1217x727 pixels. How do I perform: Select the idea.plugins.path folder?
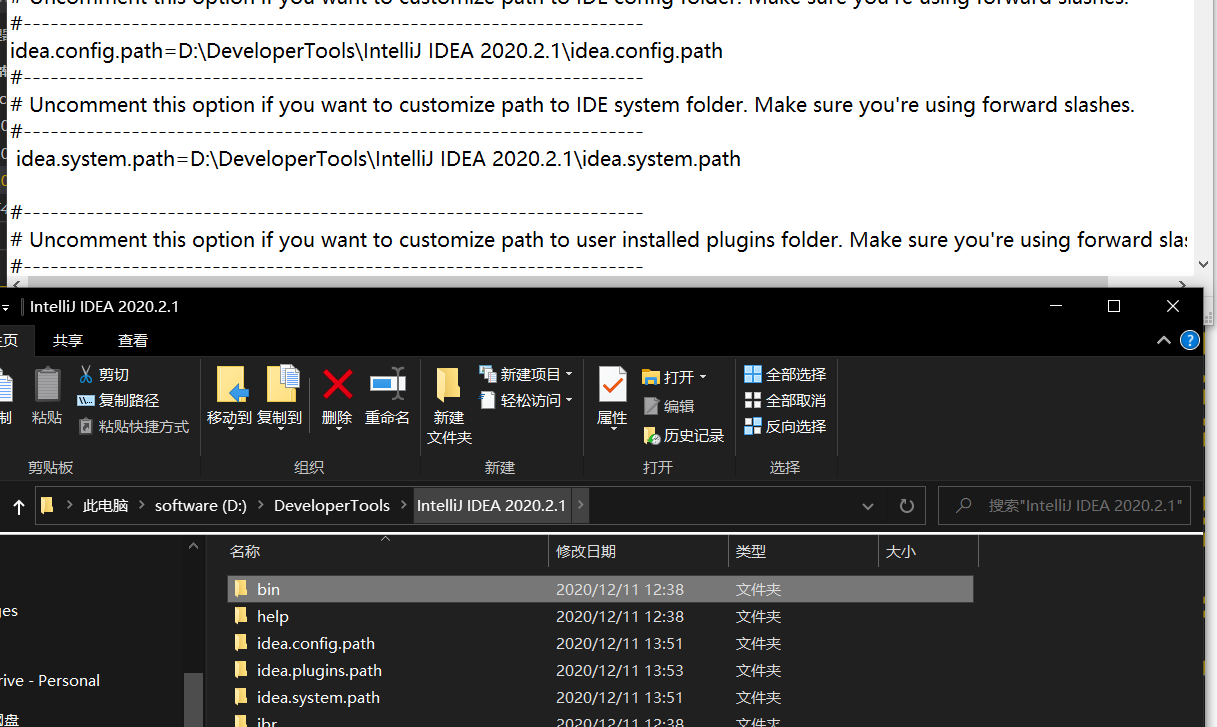coord(319,670)
